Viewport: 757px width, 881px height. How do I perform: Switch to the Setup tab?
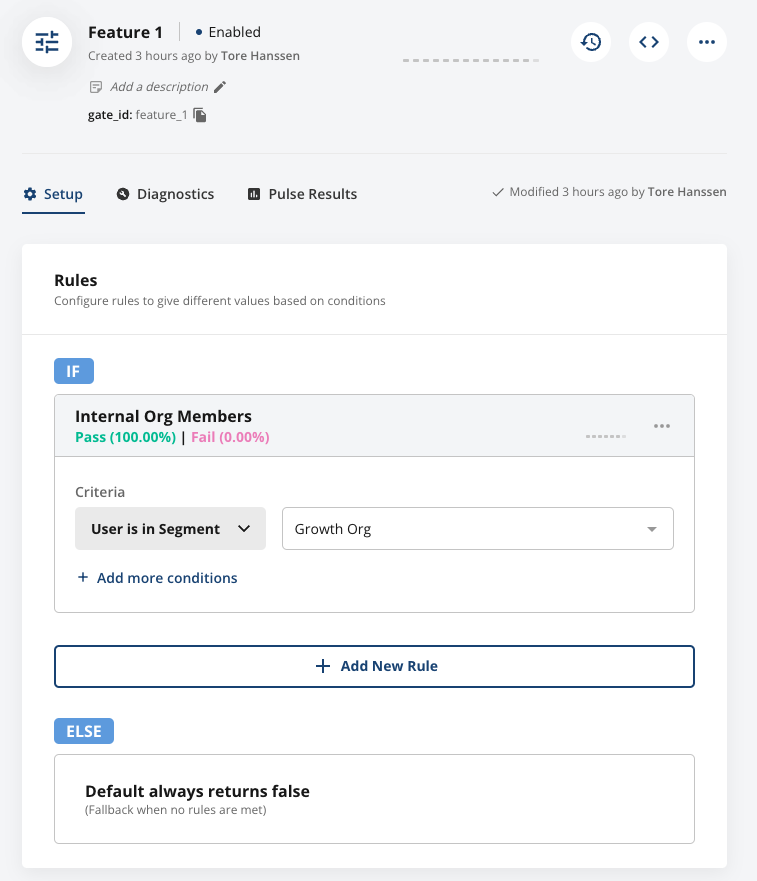[x=53, y=194]
